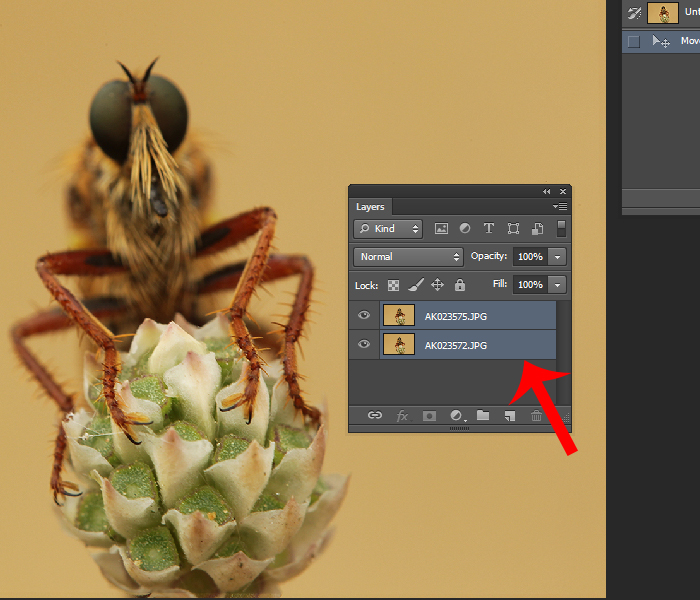
Task: Filter layers by type (T) icon
Action: pyautogui.click(x=489, y=229)
